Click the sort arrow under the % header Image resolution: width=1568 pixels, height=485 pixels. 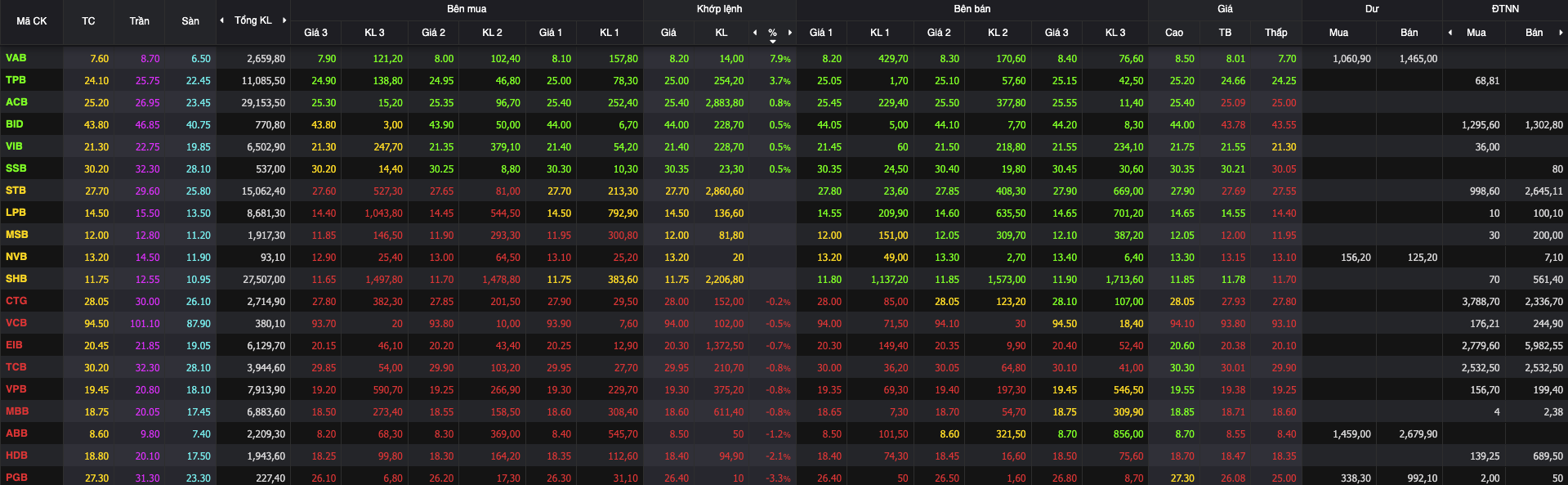coord(773,41)
